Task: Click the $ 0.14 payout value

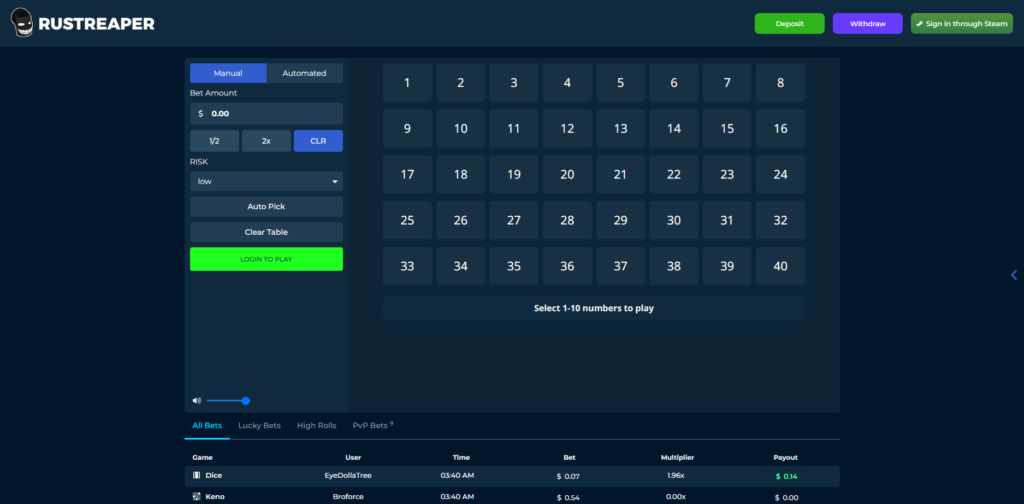Action: (786, 476)
